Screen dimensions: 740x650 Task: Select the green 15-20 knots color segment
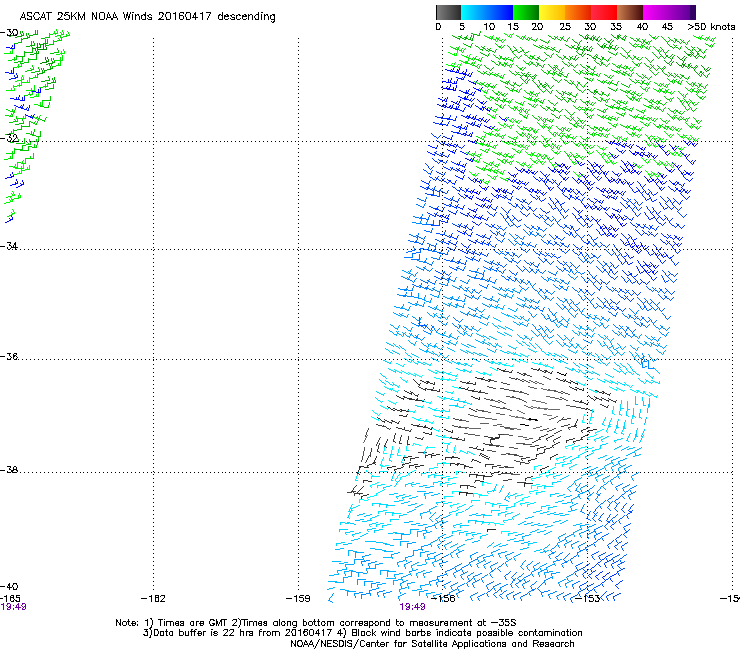tap(525, 12)
